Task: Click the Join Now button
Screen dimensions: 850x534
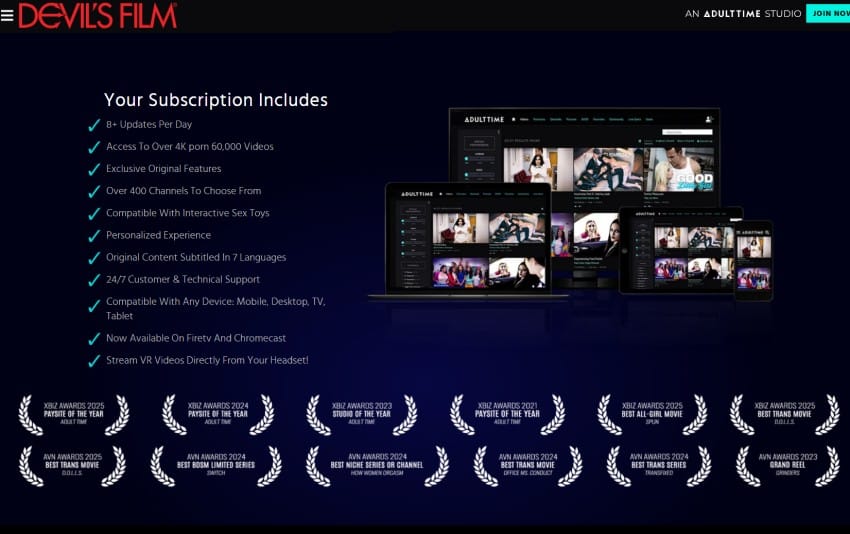Action: click(828, 14)
